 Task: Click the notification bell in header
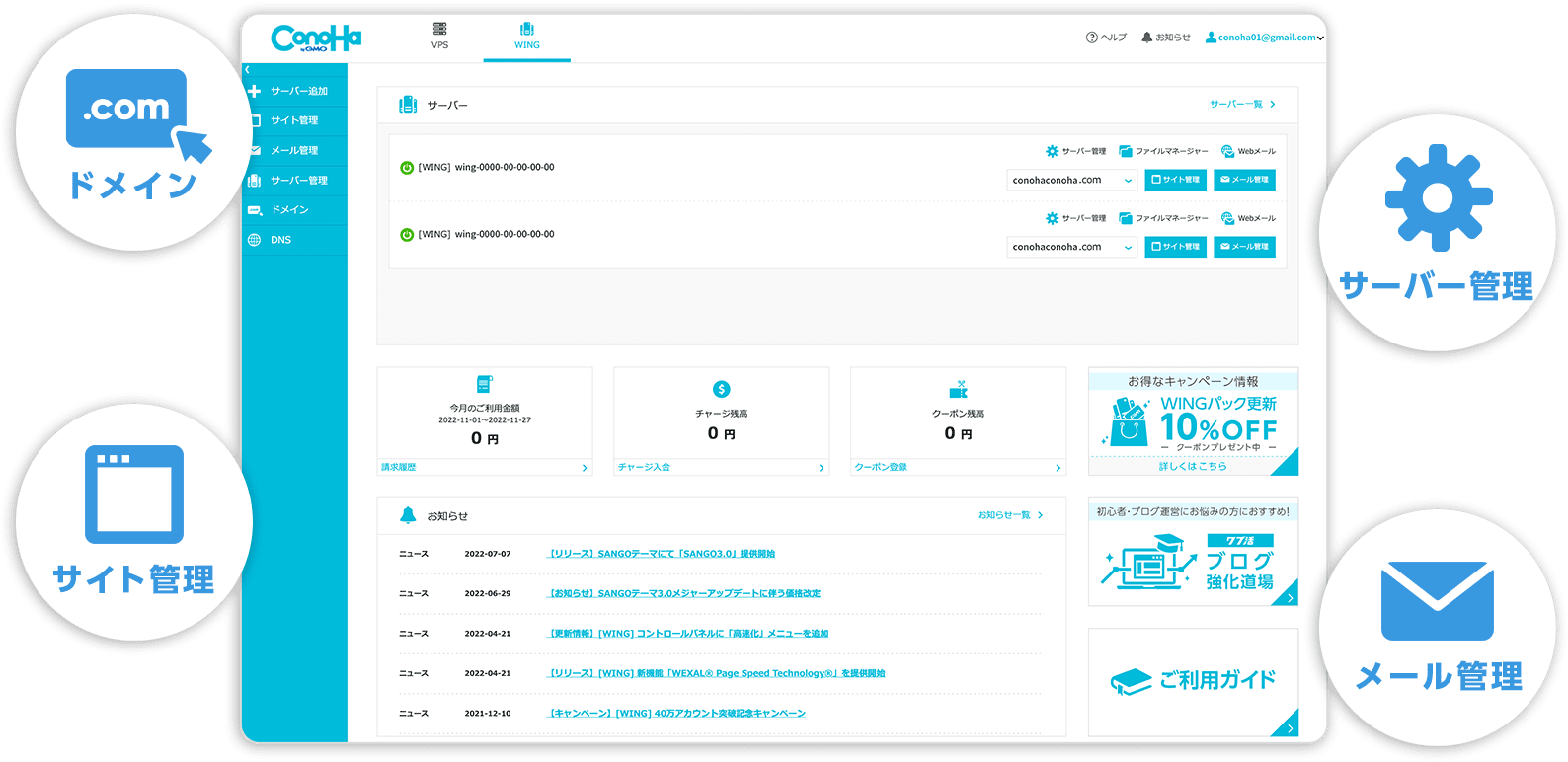click(x=1146, y=38)
